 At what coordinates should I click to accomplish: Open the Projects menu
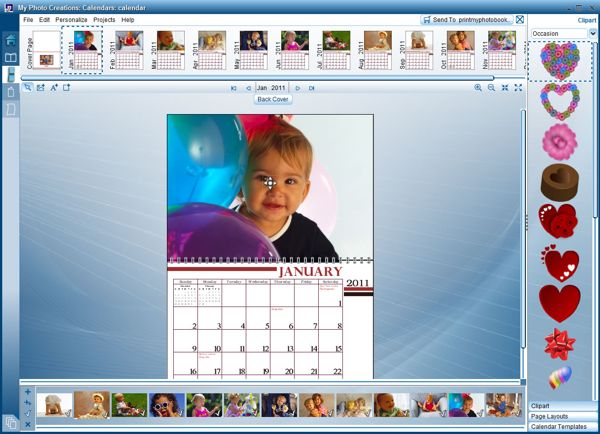[x=104, y=20]
